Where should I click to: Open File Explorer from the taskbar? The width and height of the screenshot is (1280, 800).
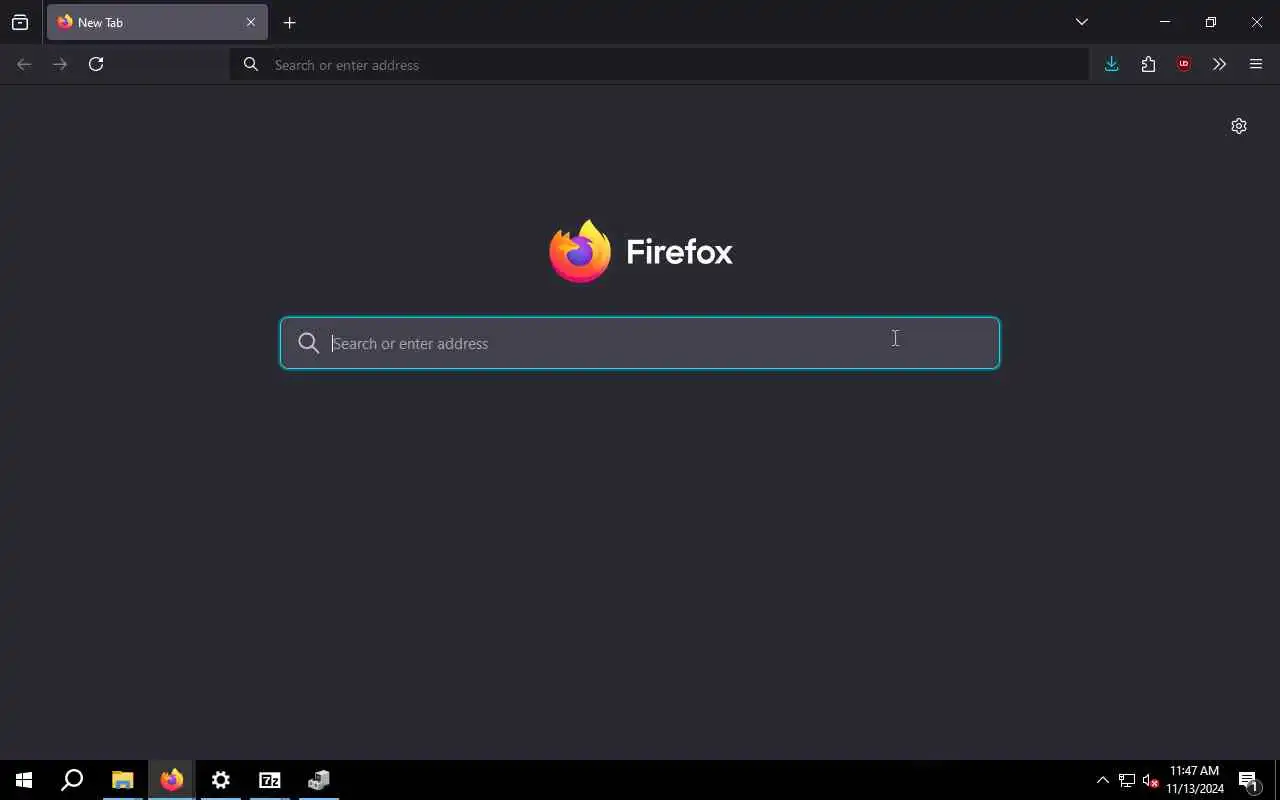pos(122,780)
